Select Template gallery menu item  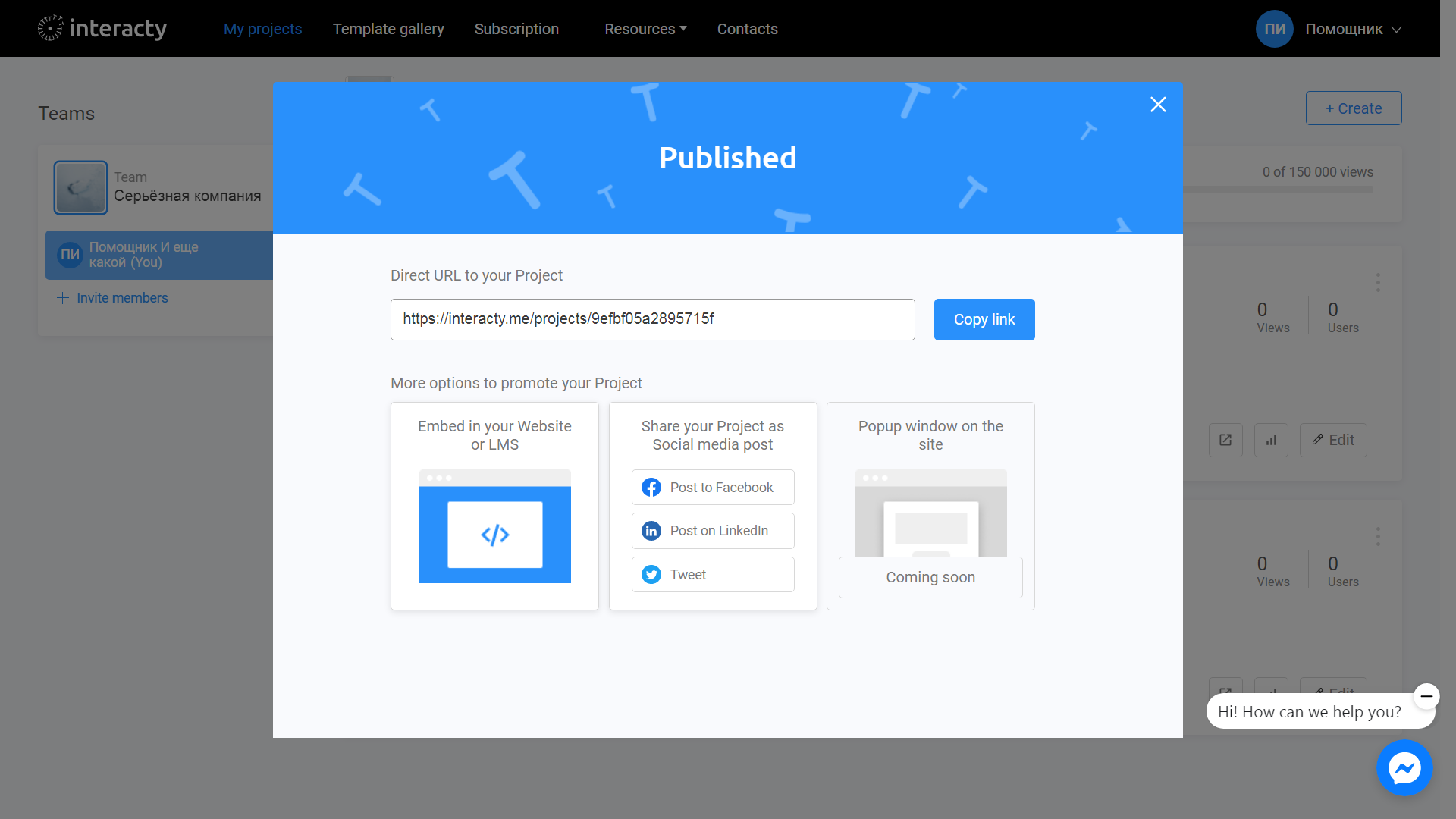click(389, 29)
